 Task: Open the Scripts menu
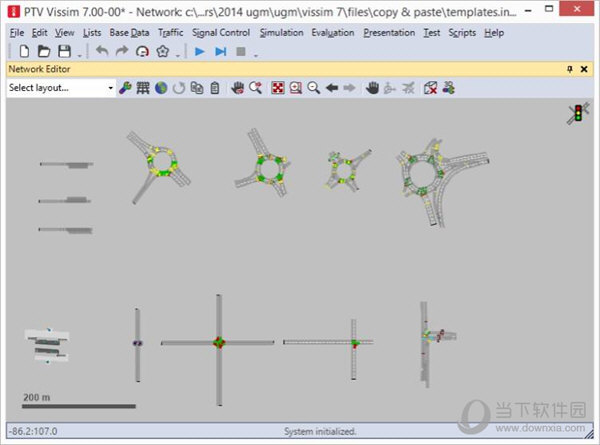[x=462, y=33]
